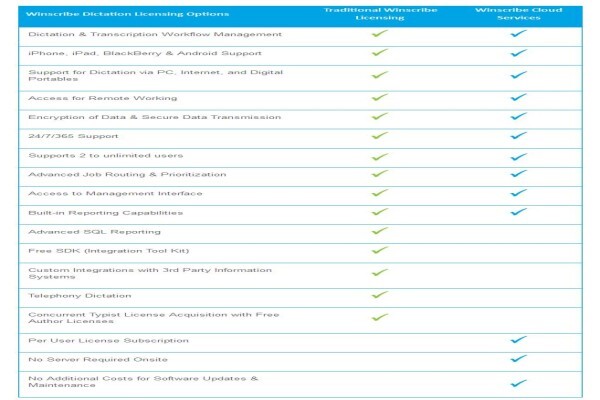Click green checkmark for Encryption of Data row
Screen dimensions: 600x400
coord(380,116)
